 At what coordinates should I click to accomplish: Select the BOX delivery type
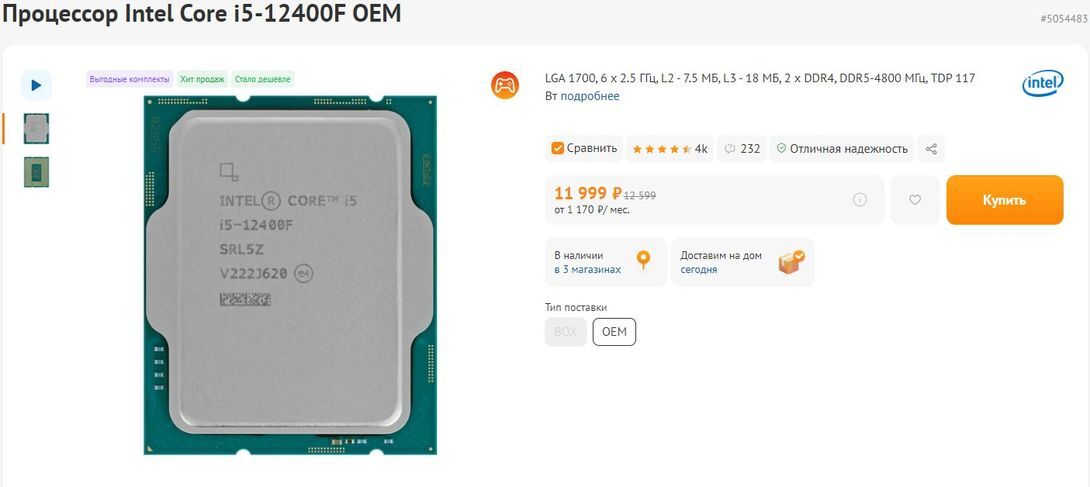tap(566, 332)
